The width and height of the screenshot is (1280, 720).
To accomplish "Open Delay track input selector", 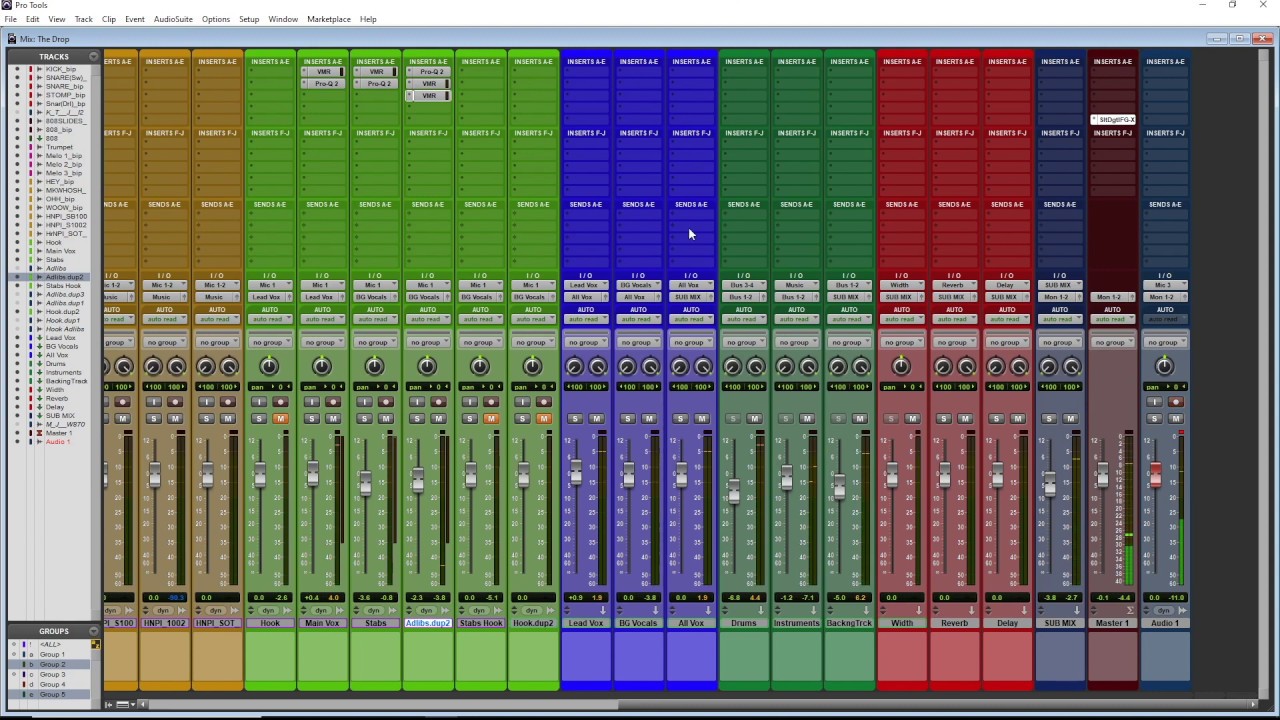I will point(1007,286).
